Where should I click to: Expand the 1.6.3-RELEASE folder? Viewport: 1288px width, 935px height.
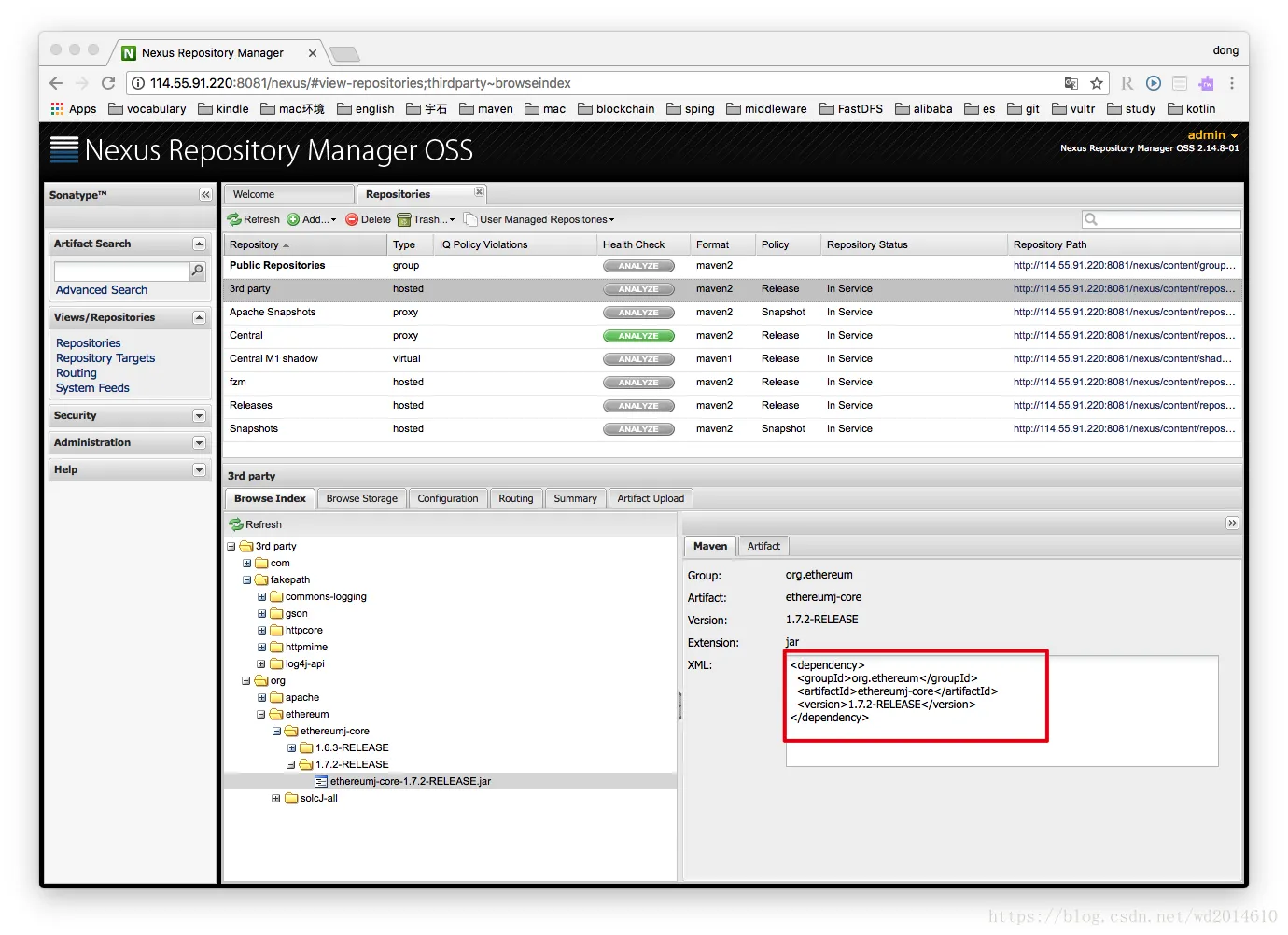click(x=292, y=748)
